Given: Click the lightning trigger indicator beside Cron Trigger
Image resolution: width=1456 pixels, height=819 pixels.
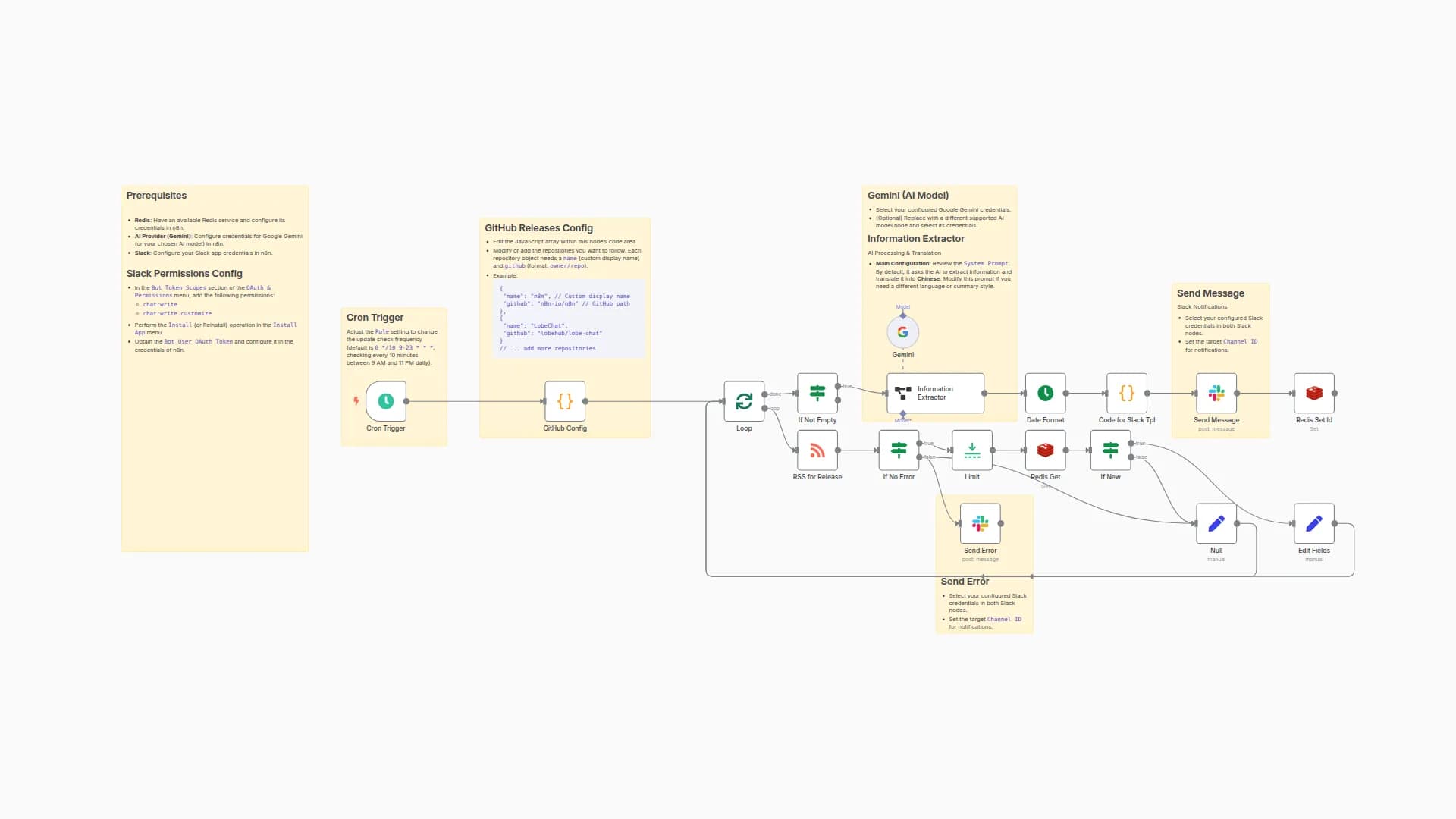Looking at the screenshot, I should (x=356, y=401).
